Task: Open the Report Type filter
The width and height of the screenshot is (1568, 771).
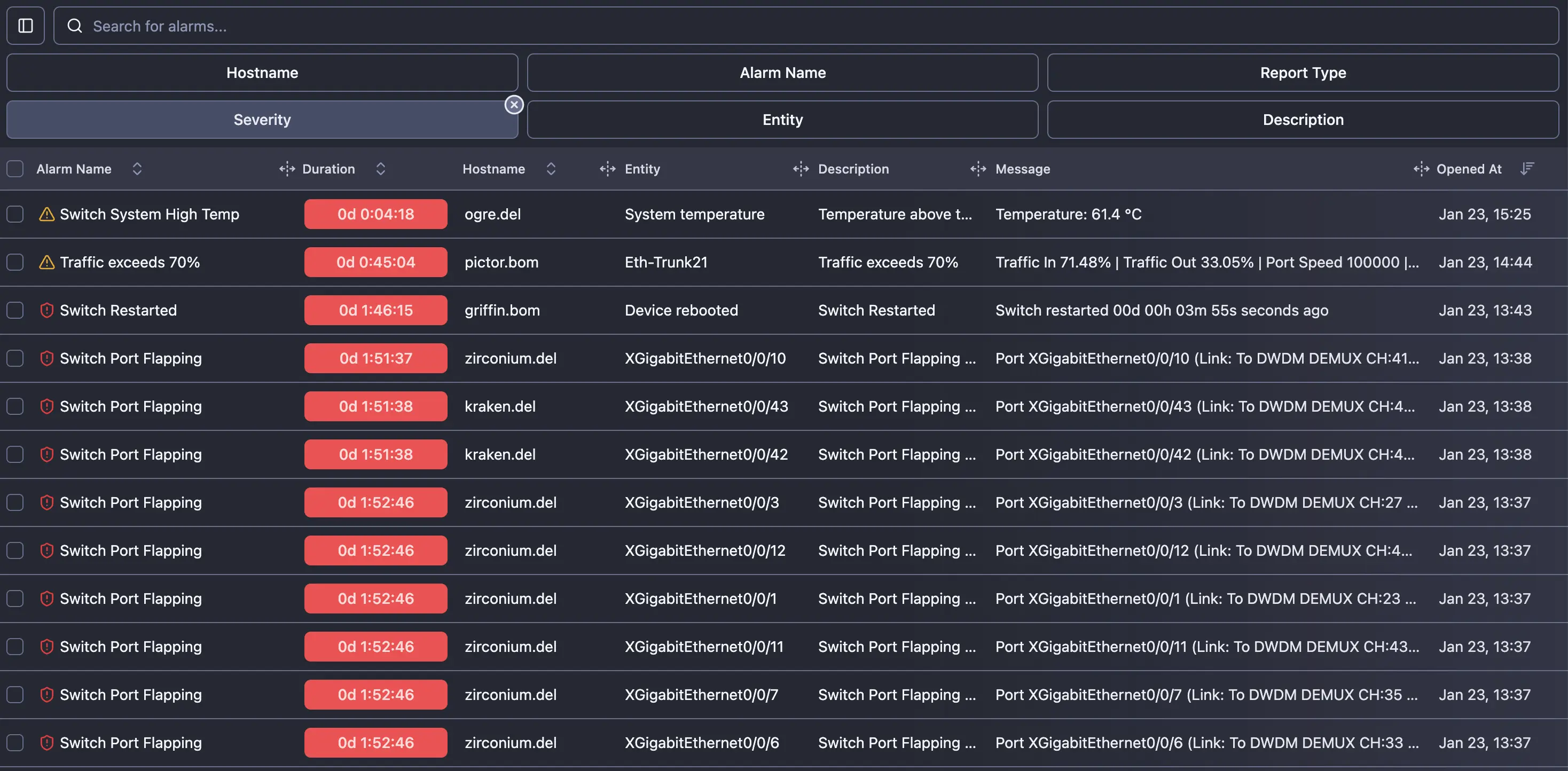Action: tap(1303, 73)
